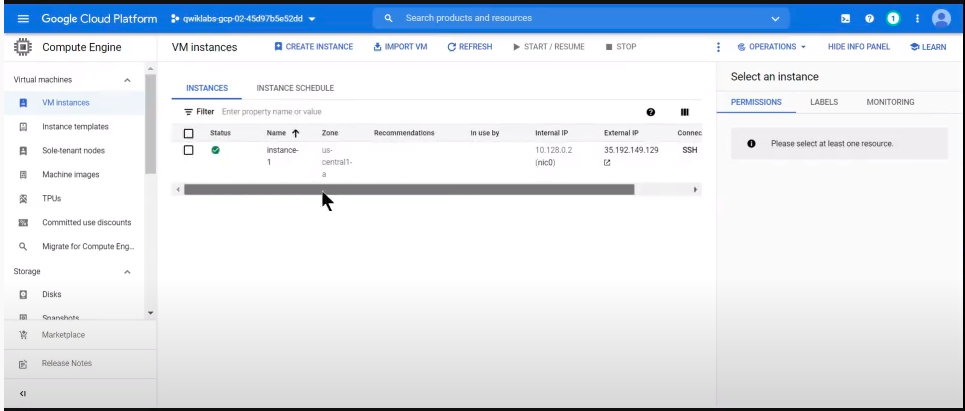Activate Cloud Shell icon
This screenshot has height=411, width=965.
coord(846,18)
